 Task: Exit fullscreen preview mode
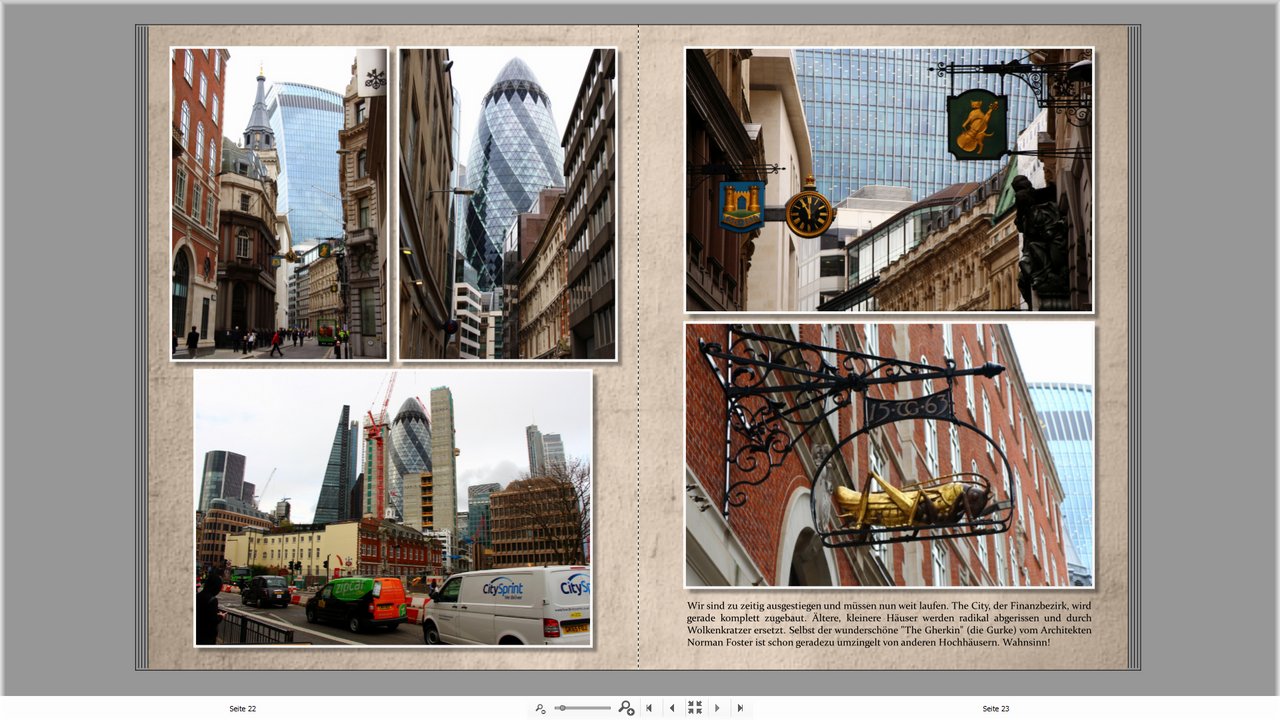coord(694,708)
